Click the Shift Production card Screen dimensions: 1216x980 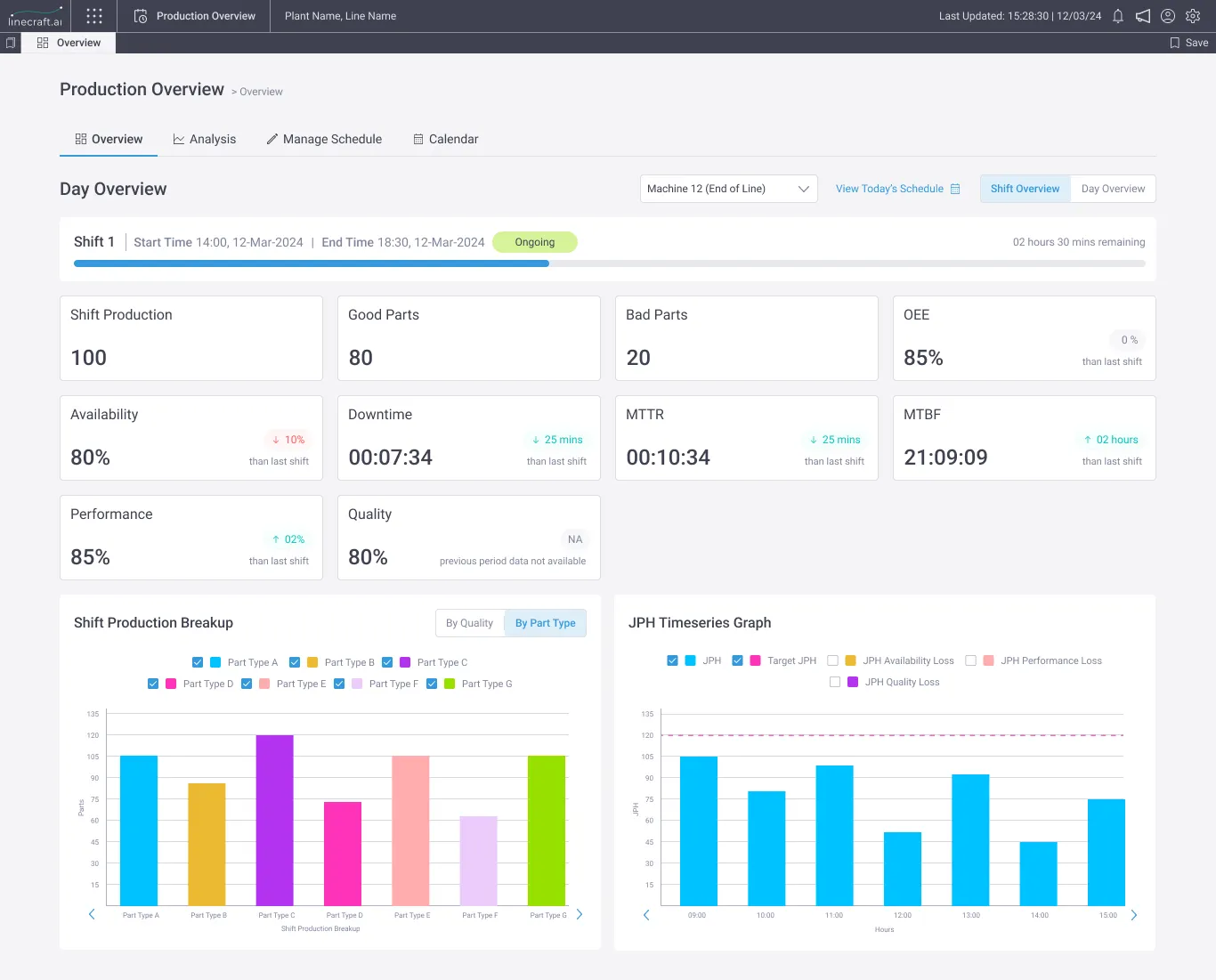click(191, 338)
